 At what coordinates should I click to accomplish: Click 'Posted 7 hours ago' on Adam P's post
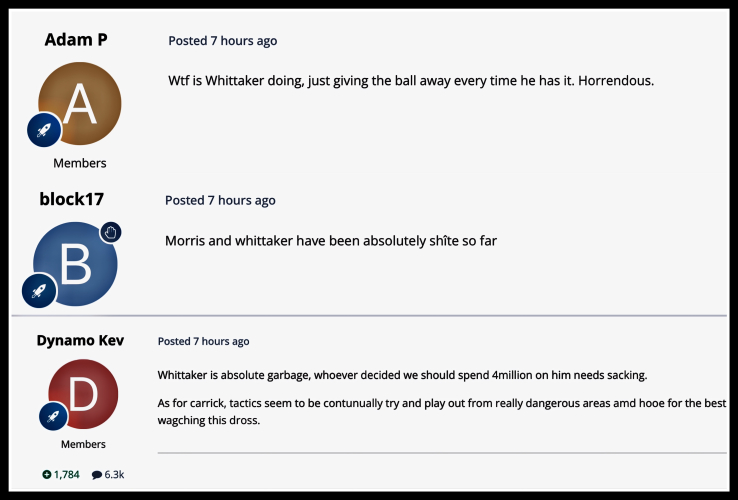[x=223, y=41]
